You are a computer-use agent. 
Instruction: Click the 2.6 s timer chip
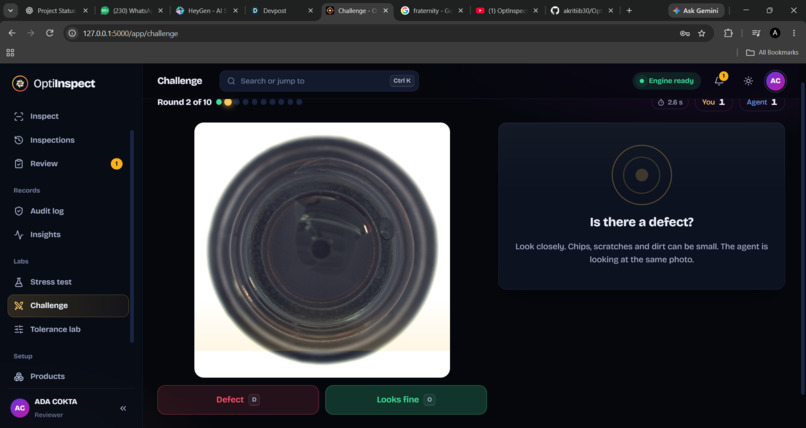[670, 102]
